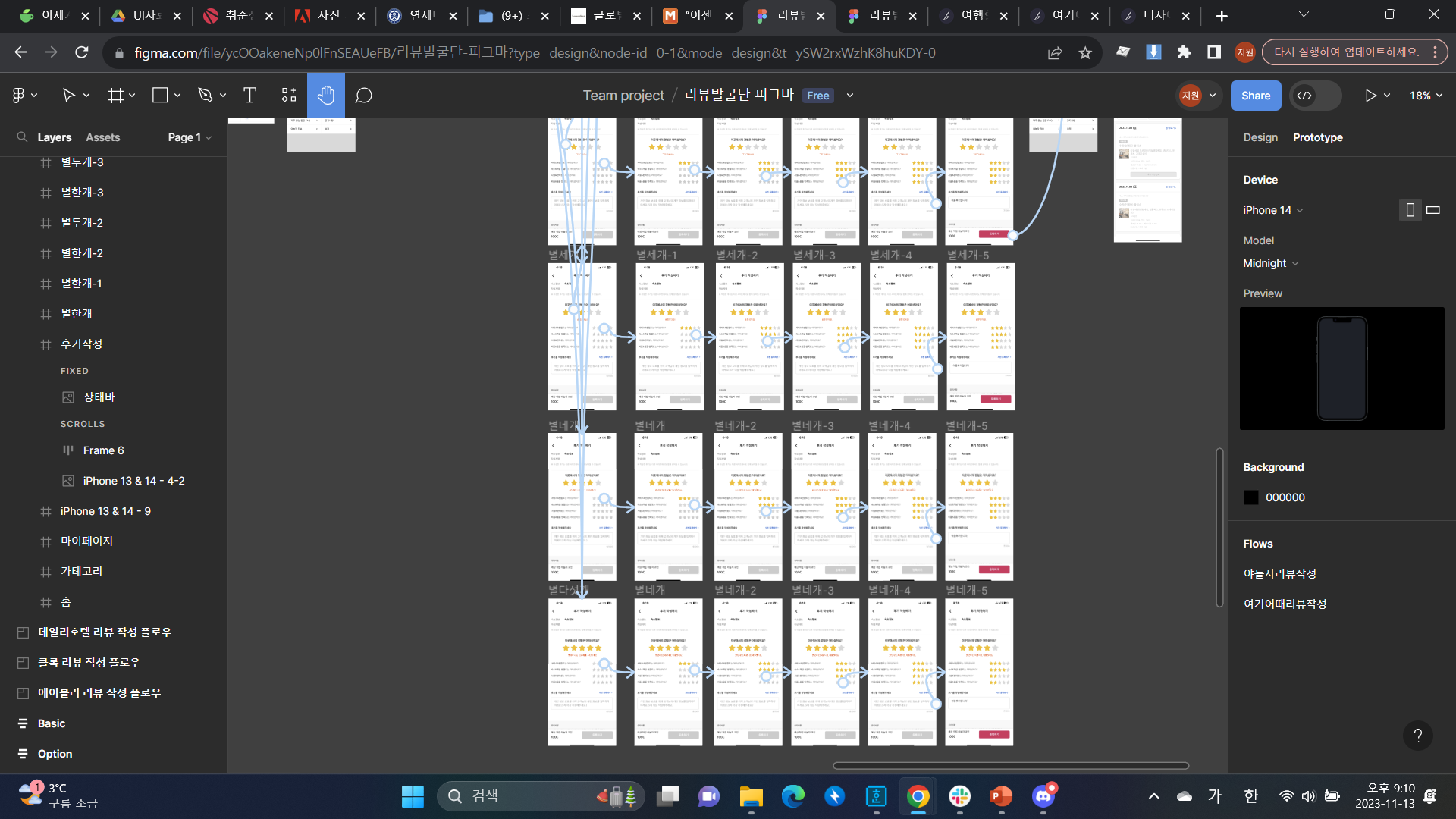Image resolution: width=1456 pixels, height=819 pixels.
Task: Open the Figma main menu icon
Action: click(19, 96)
